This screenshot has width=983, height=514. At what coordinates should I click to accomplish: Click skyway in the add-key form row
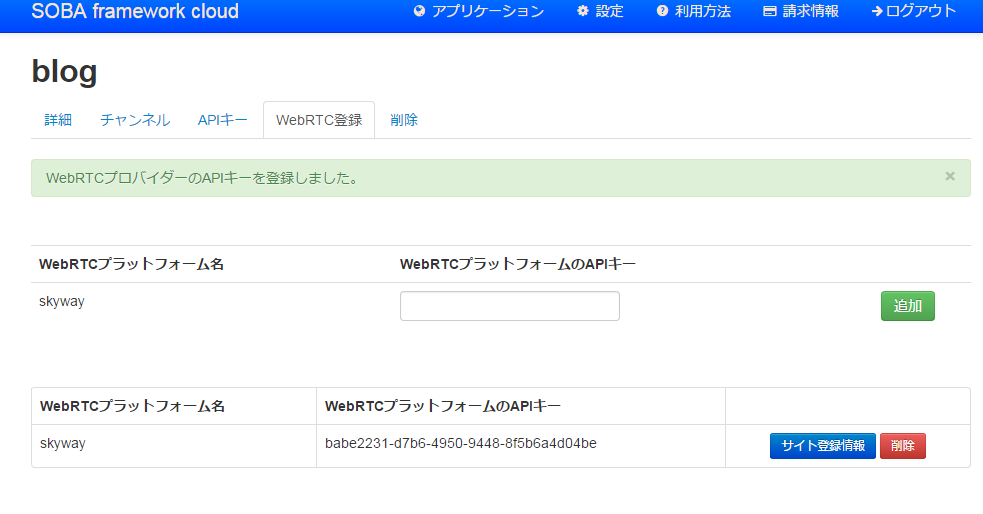(61, 301)
